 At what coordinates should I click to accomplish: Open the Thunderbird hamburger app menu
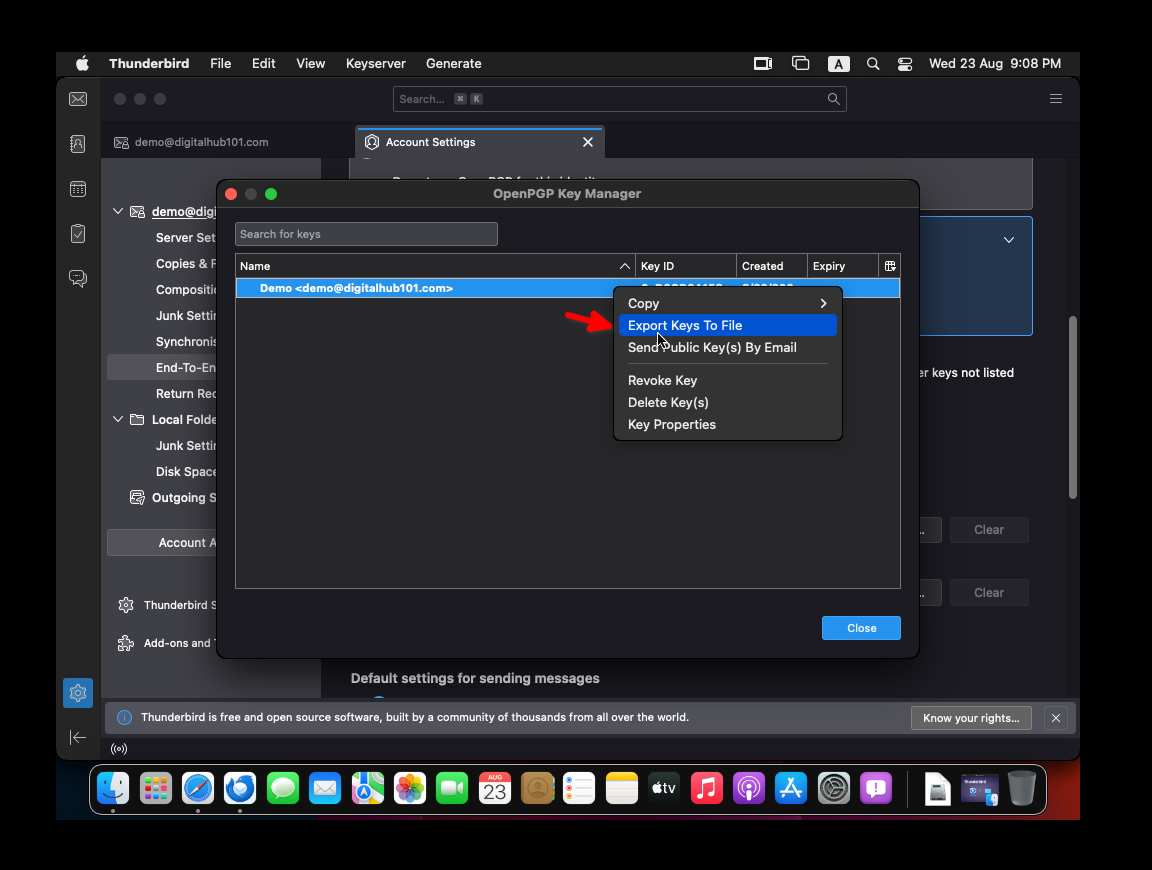1056,99
